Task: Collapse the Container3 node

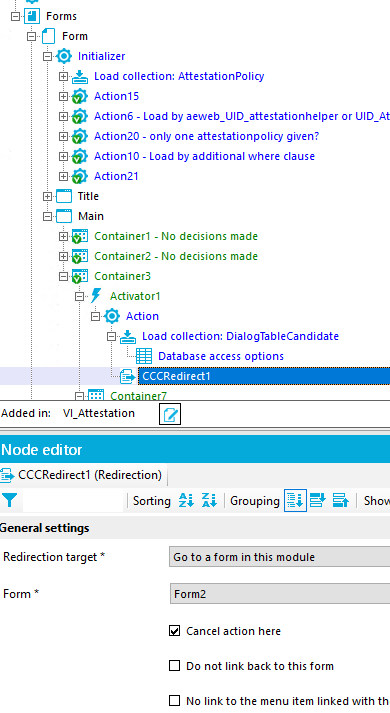Action: [x=63, y=276]
